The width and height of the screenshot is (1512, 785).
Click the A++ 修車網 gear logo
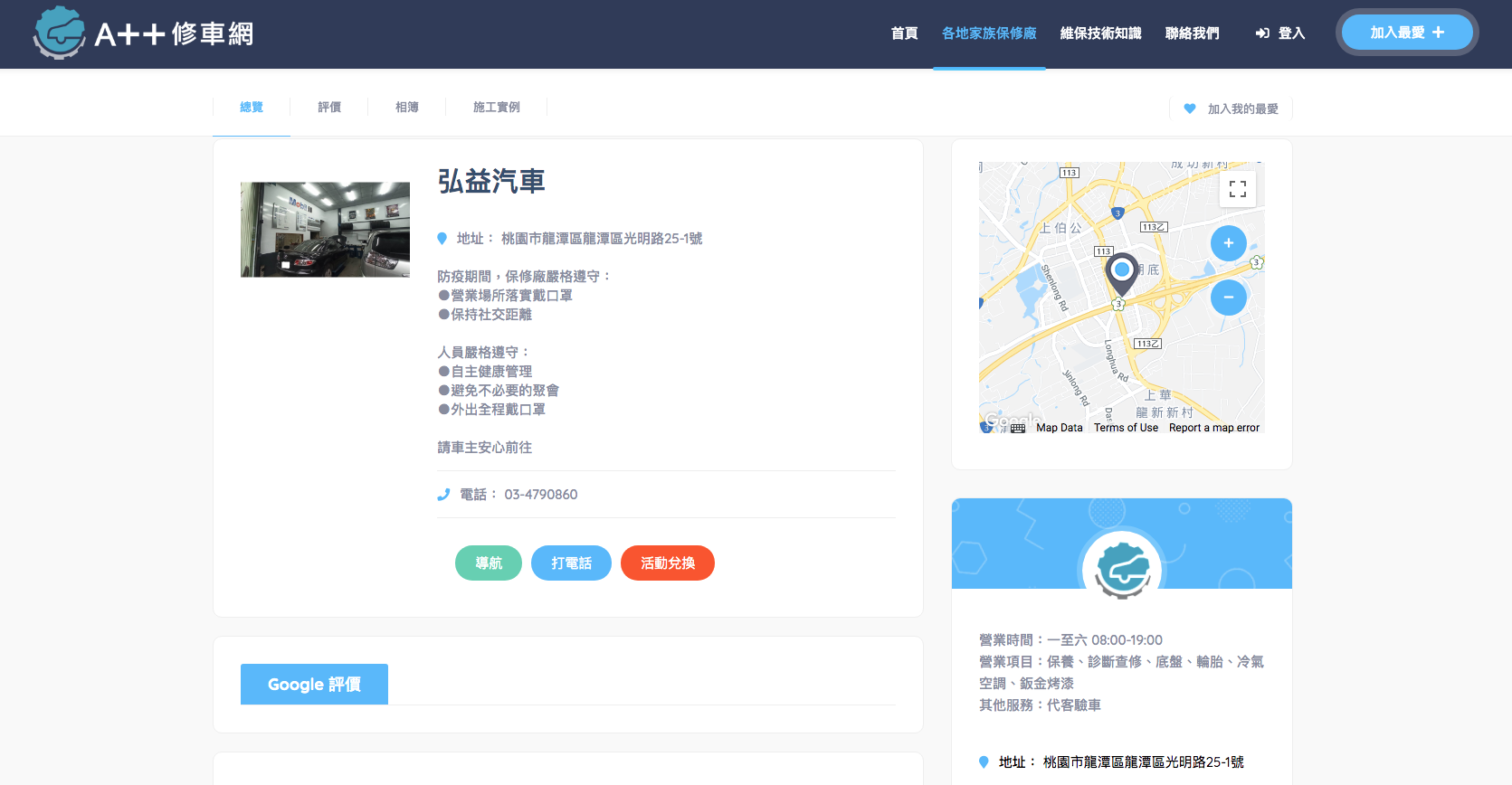click(60, 33)
